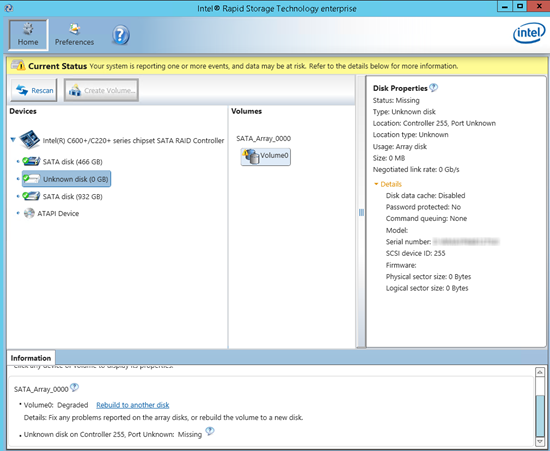Click the Rescan button

coord(34,90)
